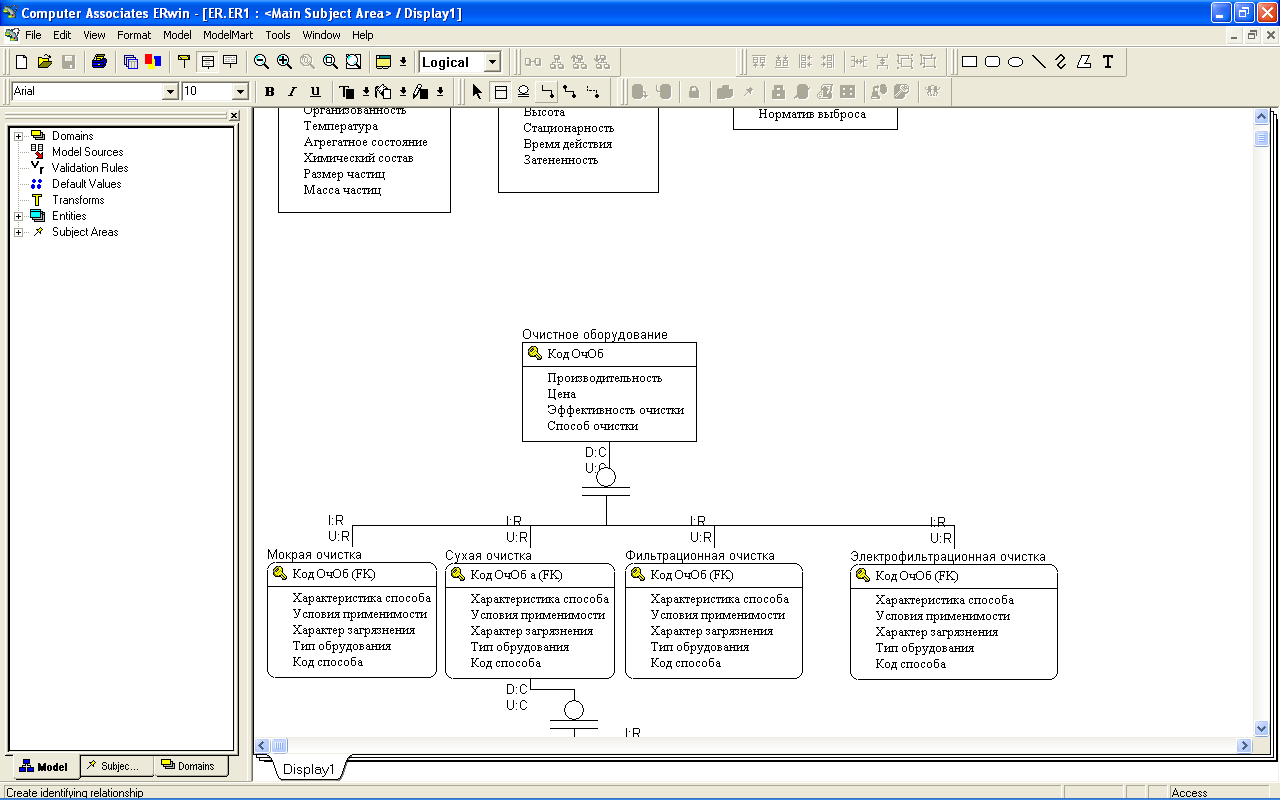Click the text color swatch tool
The image size is (1280, 800).
coord(347,92)
